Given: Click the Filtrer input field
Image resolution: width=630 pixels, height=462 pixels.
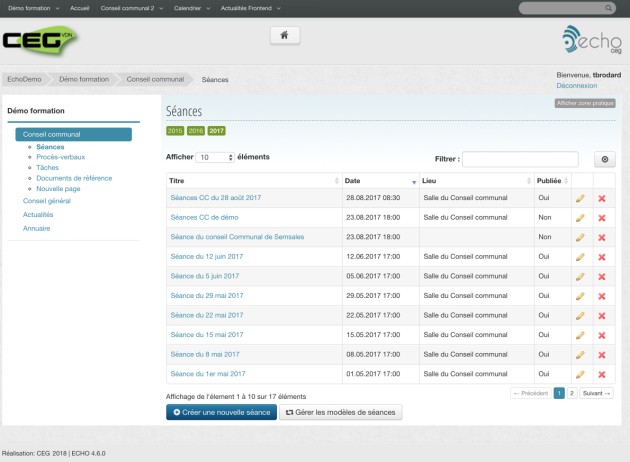Looking at the screenshot, I should (520, 159).
